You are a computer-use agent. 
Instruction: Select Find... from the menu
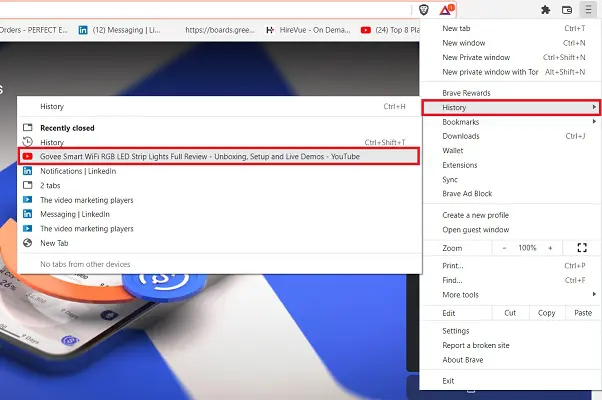coord(511,280)
